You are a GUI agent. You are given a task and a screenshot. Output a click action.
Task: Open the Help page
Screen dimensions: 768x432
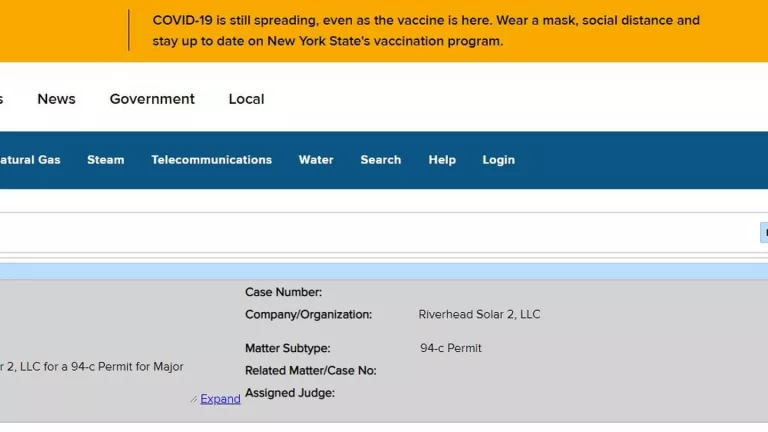pyautogui.click(x=442, y=160)
